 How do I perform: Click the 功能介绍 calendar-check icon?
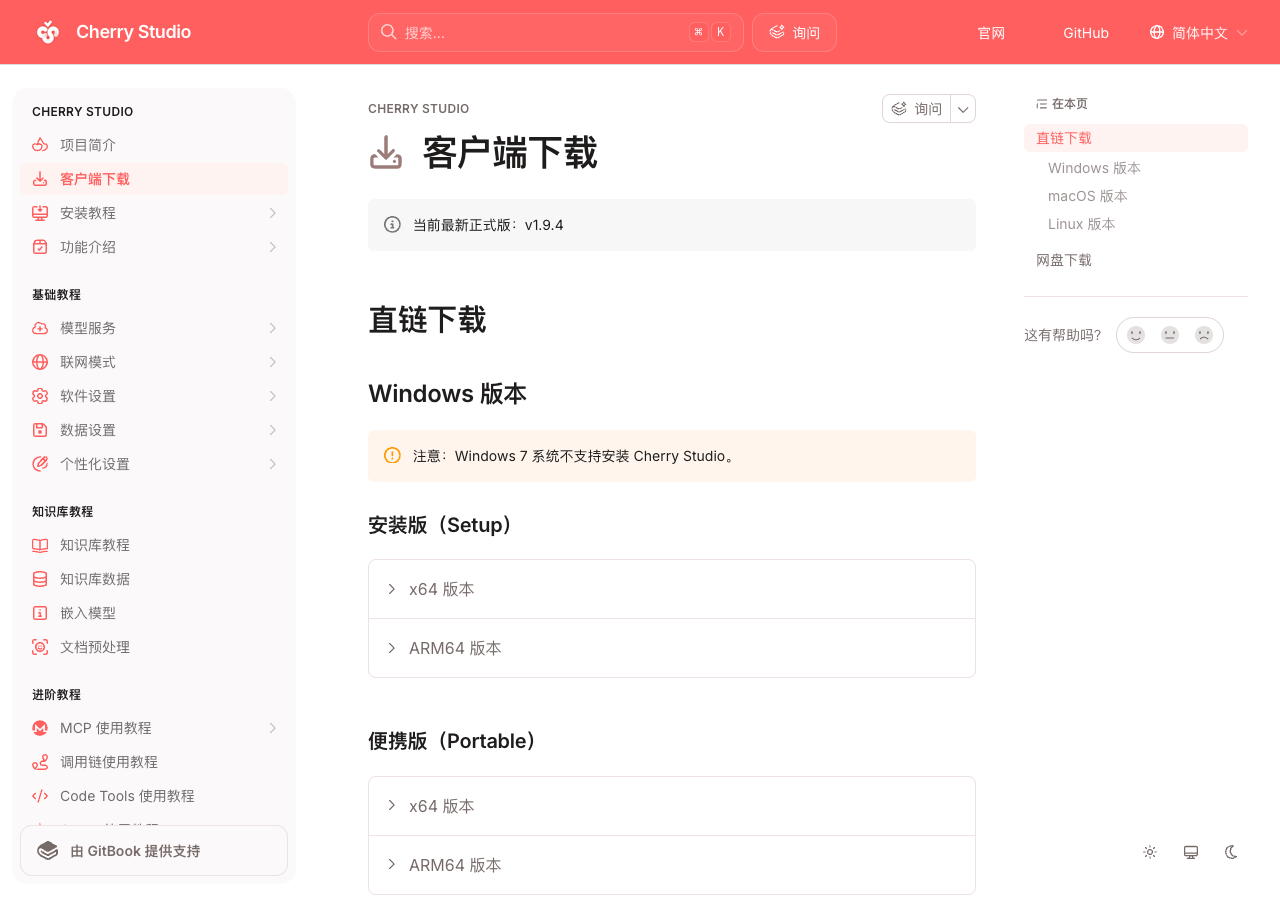(40, 247)
